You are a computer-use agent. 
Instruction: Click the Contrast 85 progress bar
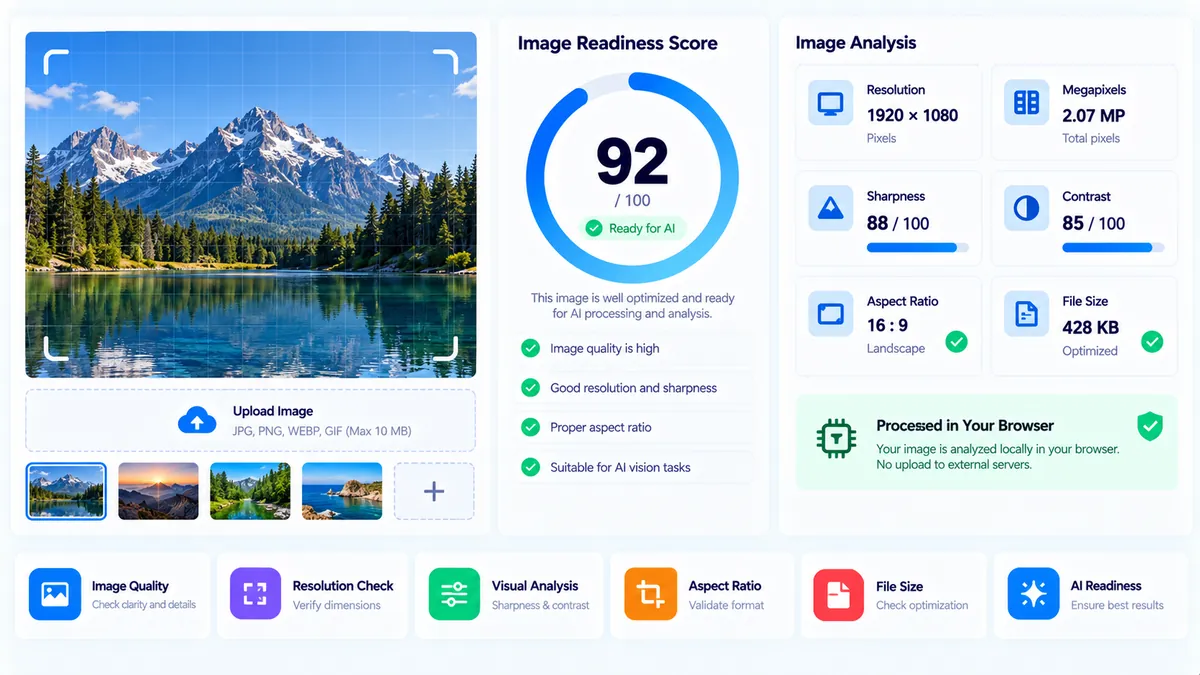pyautogui.click(x=1114, y=247)
